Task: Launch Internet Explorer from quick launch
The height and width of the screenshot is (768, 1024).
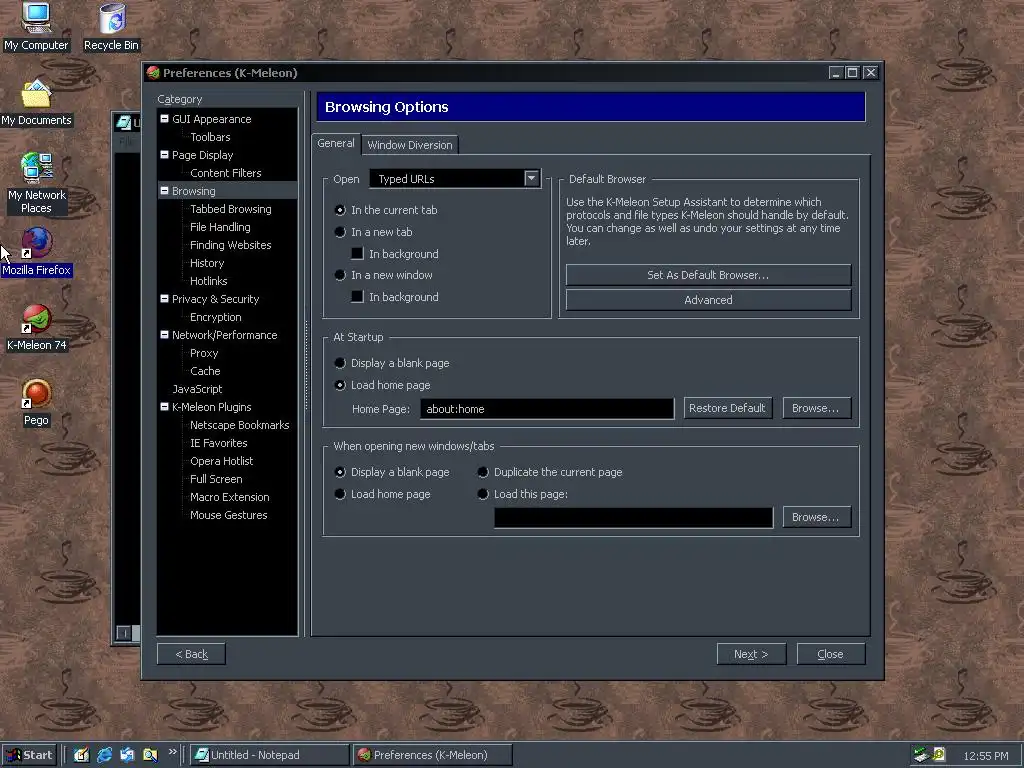Action: pyautogui.click(x=104, y=755)
